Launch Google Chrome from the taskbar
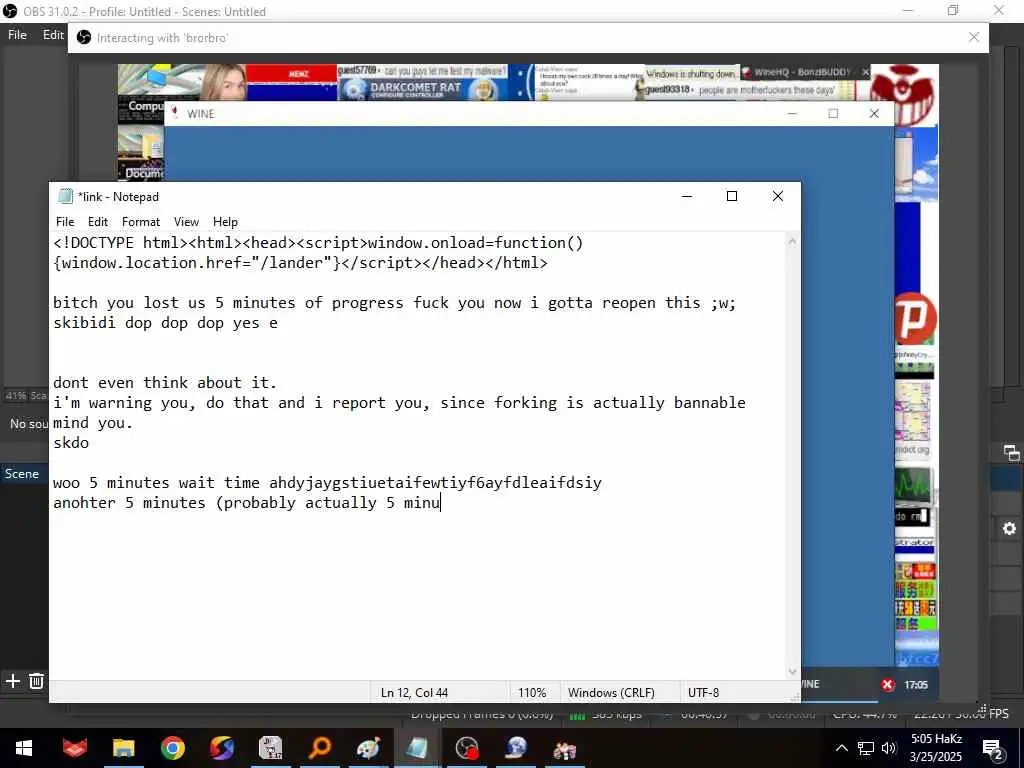The width and height of the screenshot is (1024, 768). coord(172,748)
